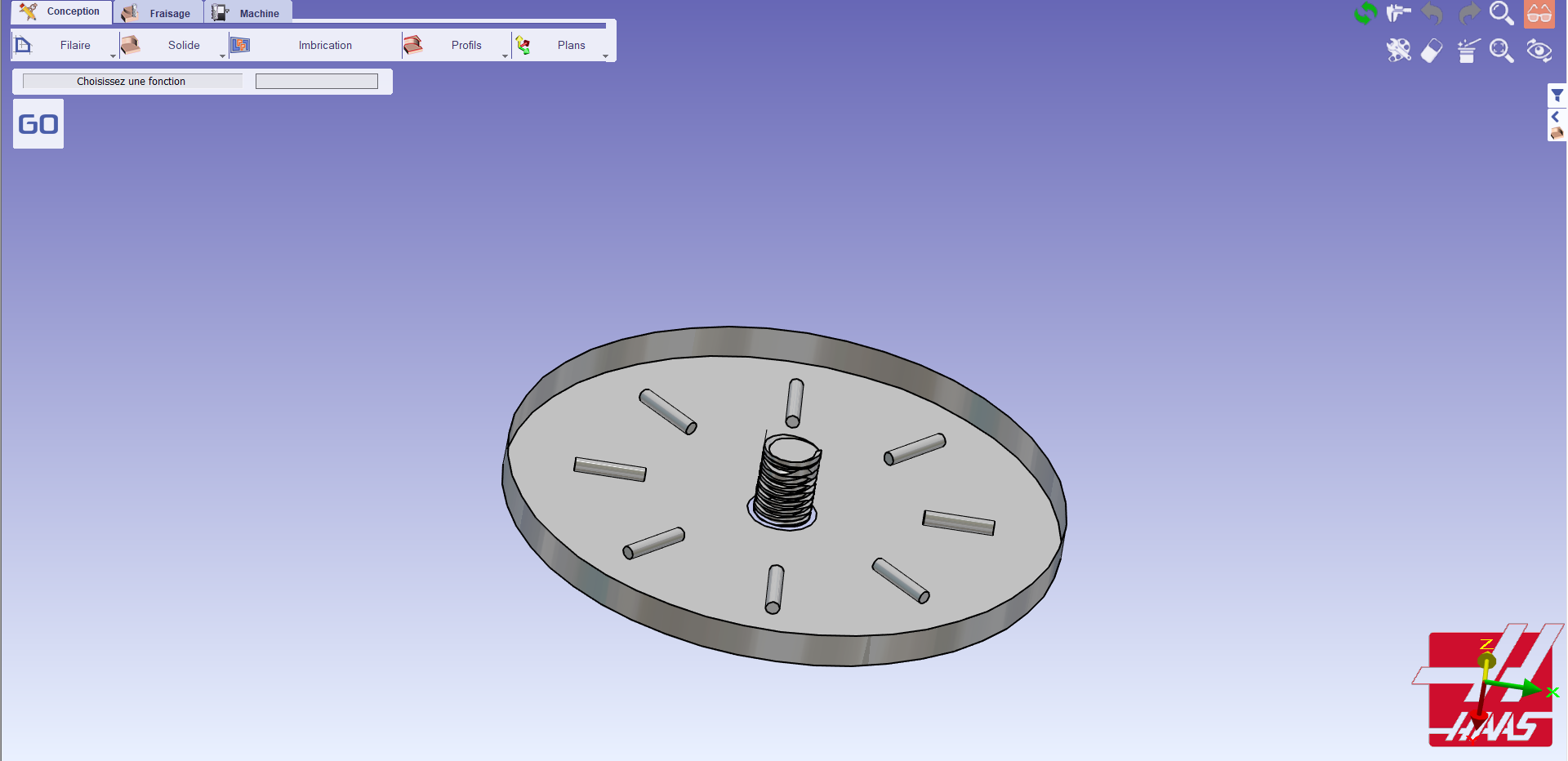The image size is (1568, 761).
Task: Click the magic wand hat icon
Action: [x=1468, y=51]
